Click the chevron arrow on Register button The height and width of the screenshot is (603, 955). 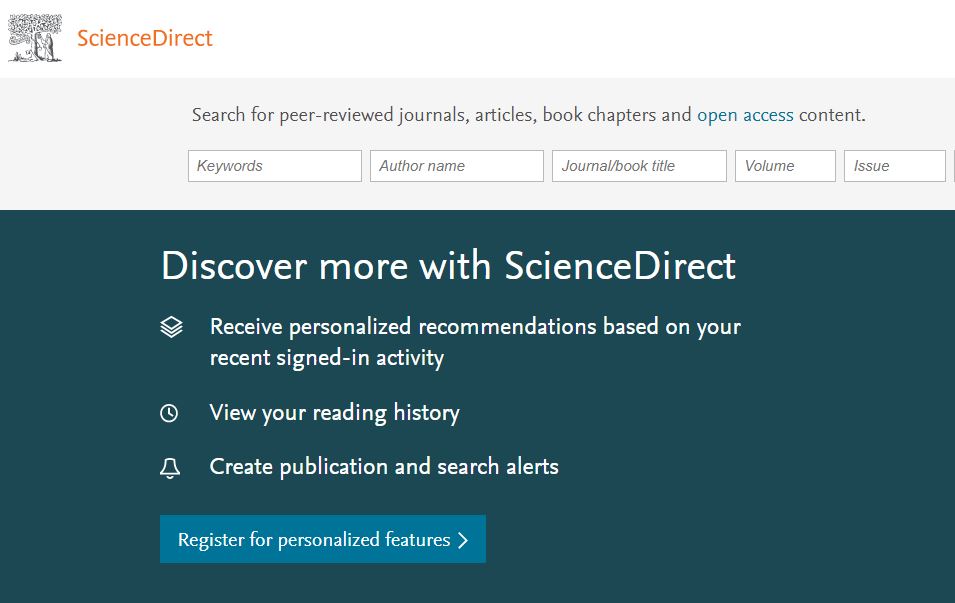[463, 540]
